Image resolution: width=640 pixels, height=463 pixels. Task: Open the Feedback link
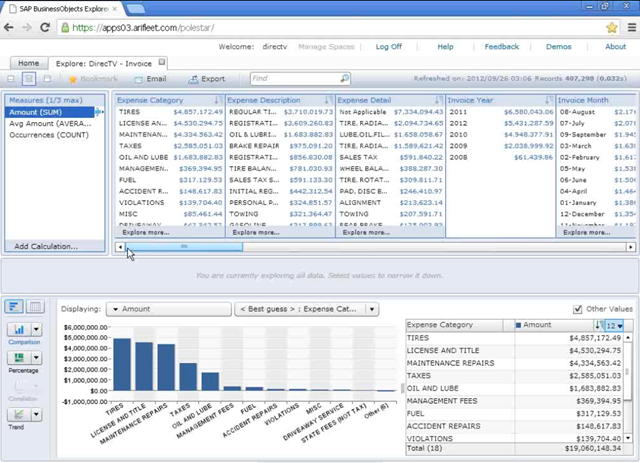[x=502, y=47]
